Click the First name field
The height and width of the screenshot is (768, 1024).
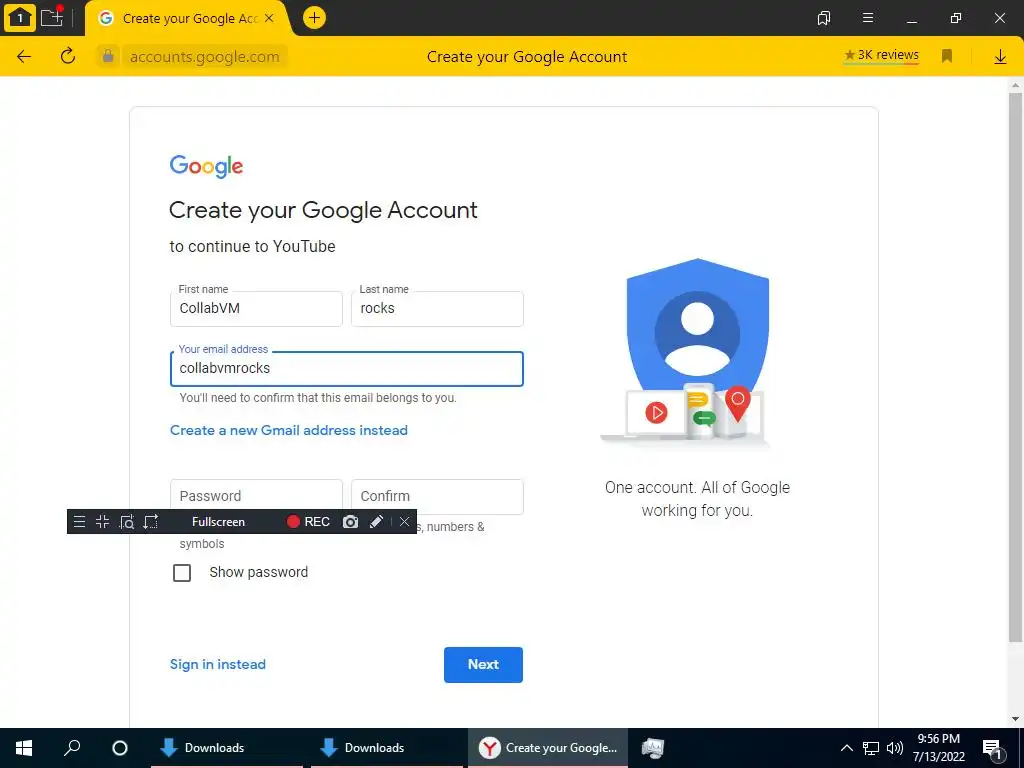[x=256, y=308]
